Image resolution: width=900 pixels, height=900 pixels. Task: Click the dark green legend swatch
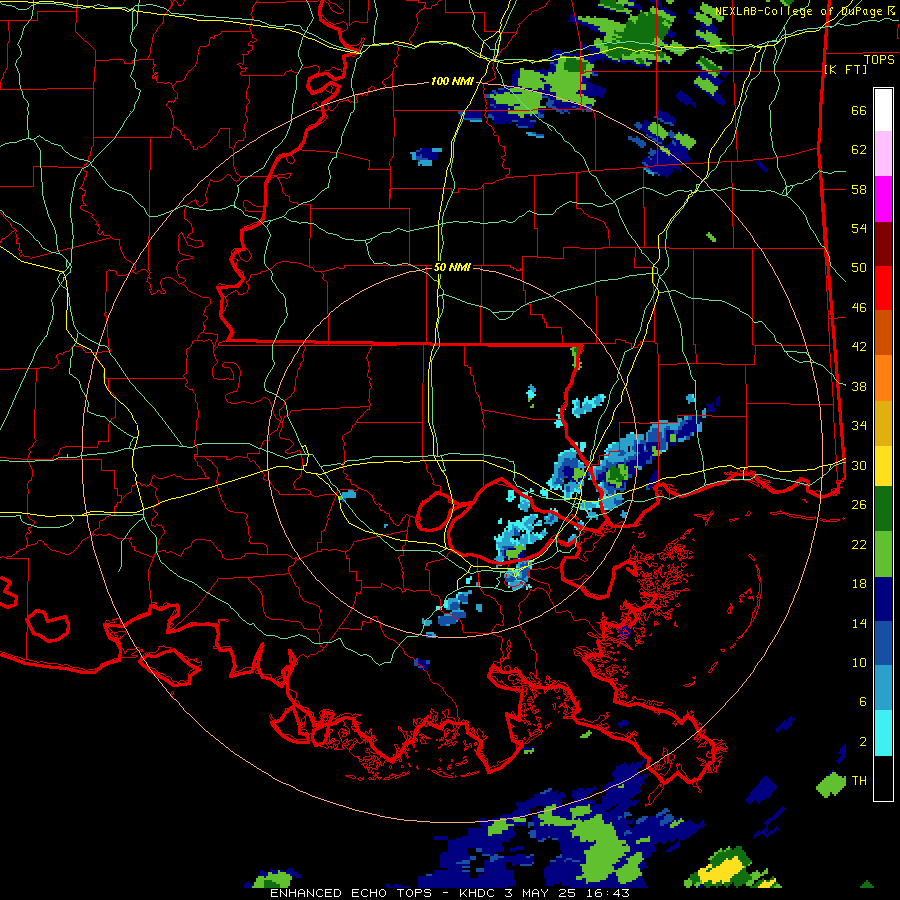coord(883,509)
